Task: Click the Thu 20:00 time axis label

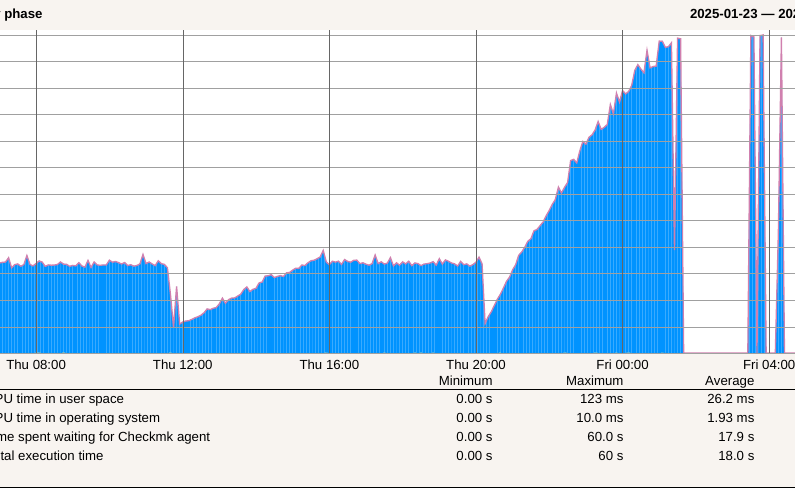Action: (x=475, y=365)
